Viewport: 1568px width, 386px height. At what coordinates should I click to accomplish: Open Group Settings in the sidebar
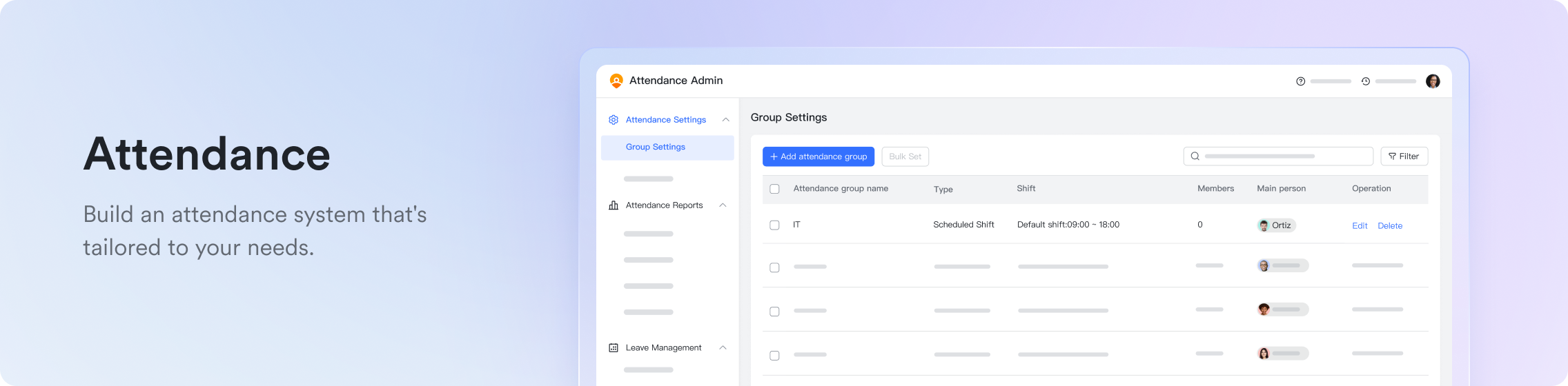coord(655,148)
